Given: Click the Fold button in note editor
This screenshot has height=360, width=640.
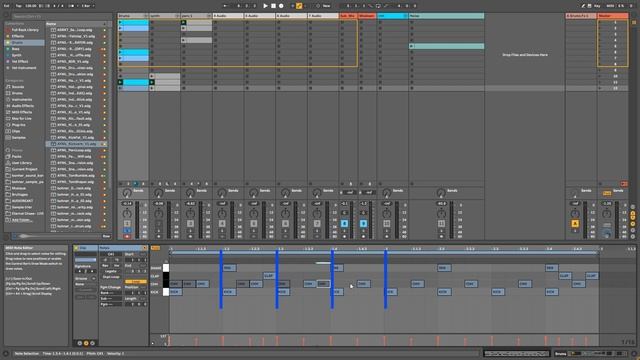Looking at the screenshot, I should (156, 248).
